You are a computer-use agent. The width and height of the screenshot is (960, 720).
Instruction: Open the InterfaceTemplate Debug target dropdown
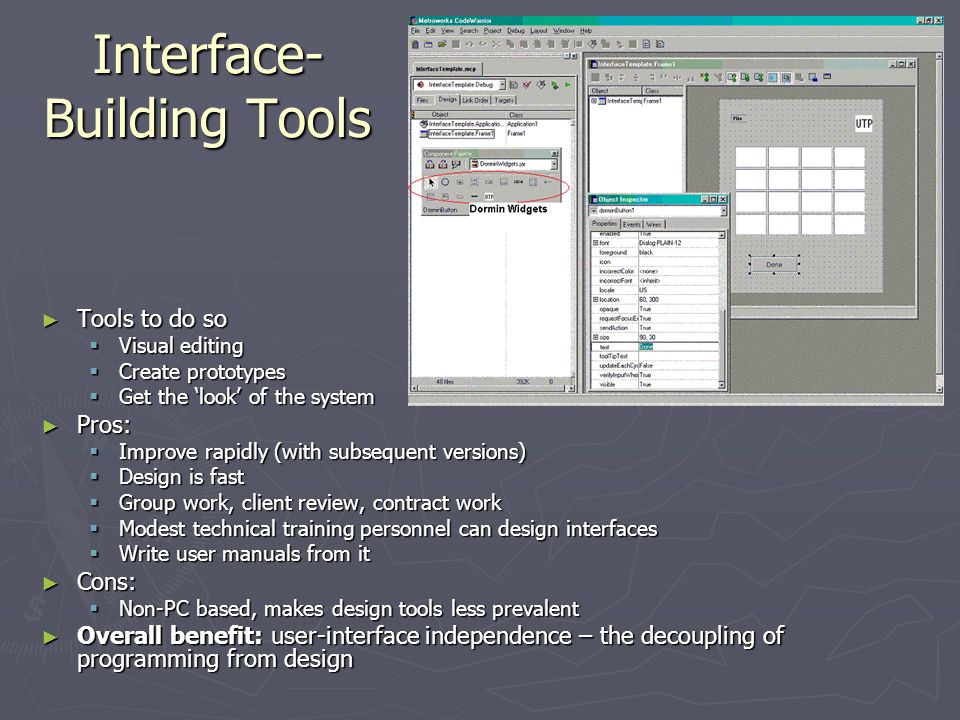(502, 85)
